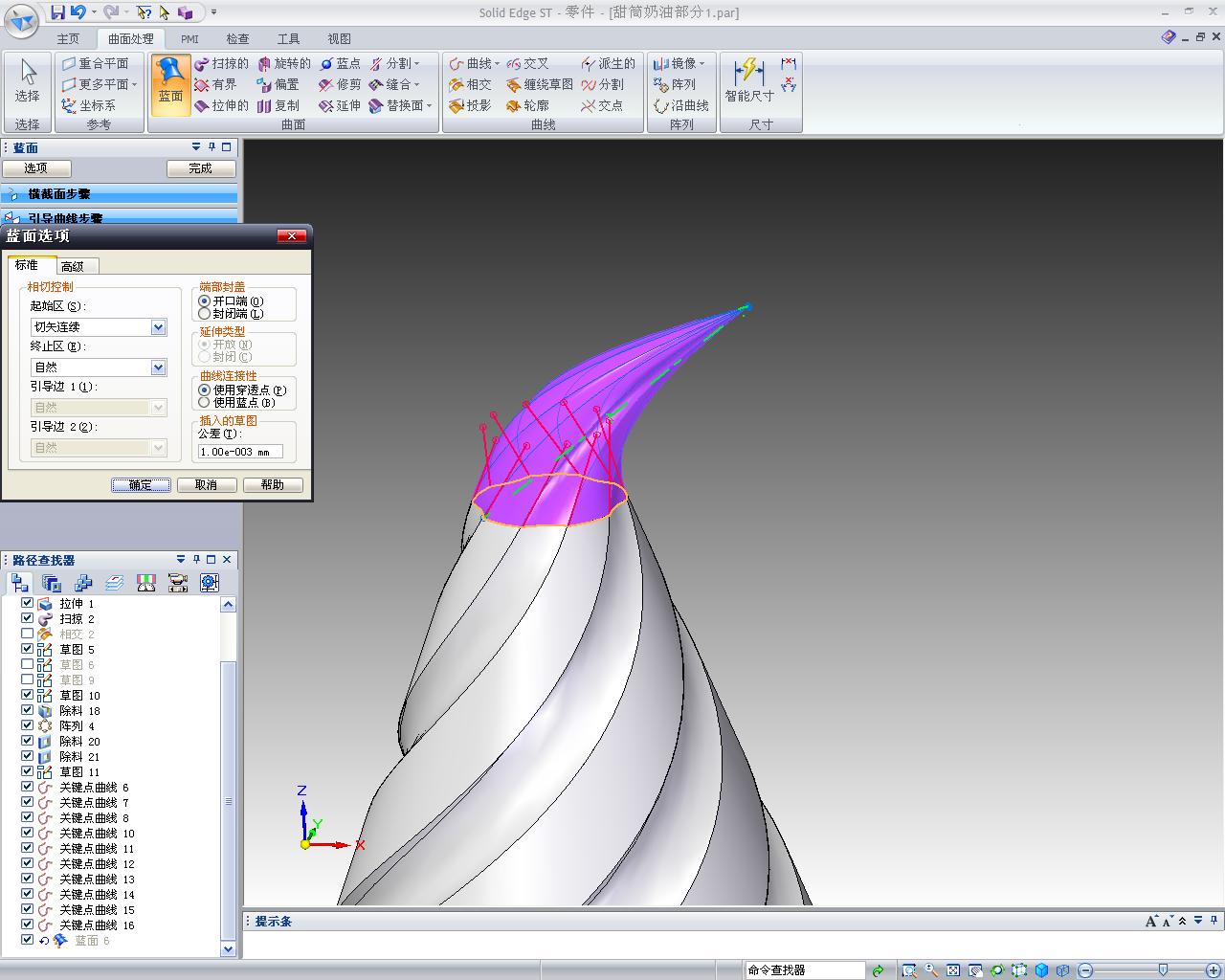Select the 拉伸的 extruded surface tool
Screen dimensions: 1225x980
[x=221, y=105]
